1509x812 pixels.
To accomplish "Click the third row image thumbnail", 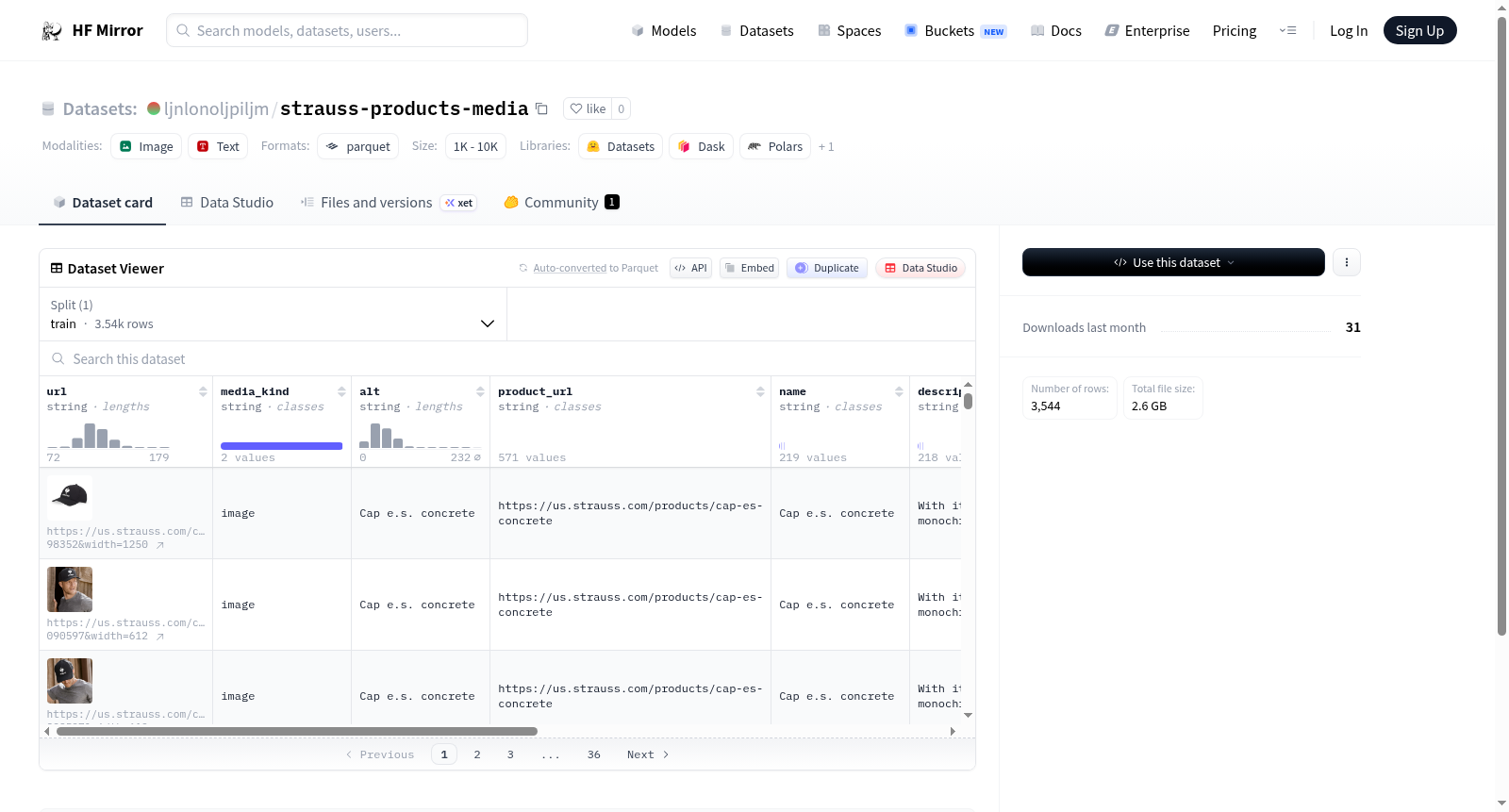I will (70, 681).
